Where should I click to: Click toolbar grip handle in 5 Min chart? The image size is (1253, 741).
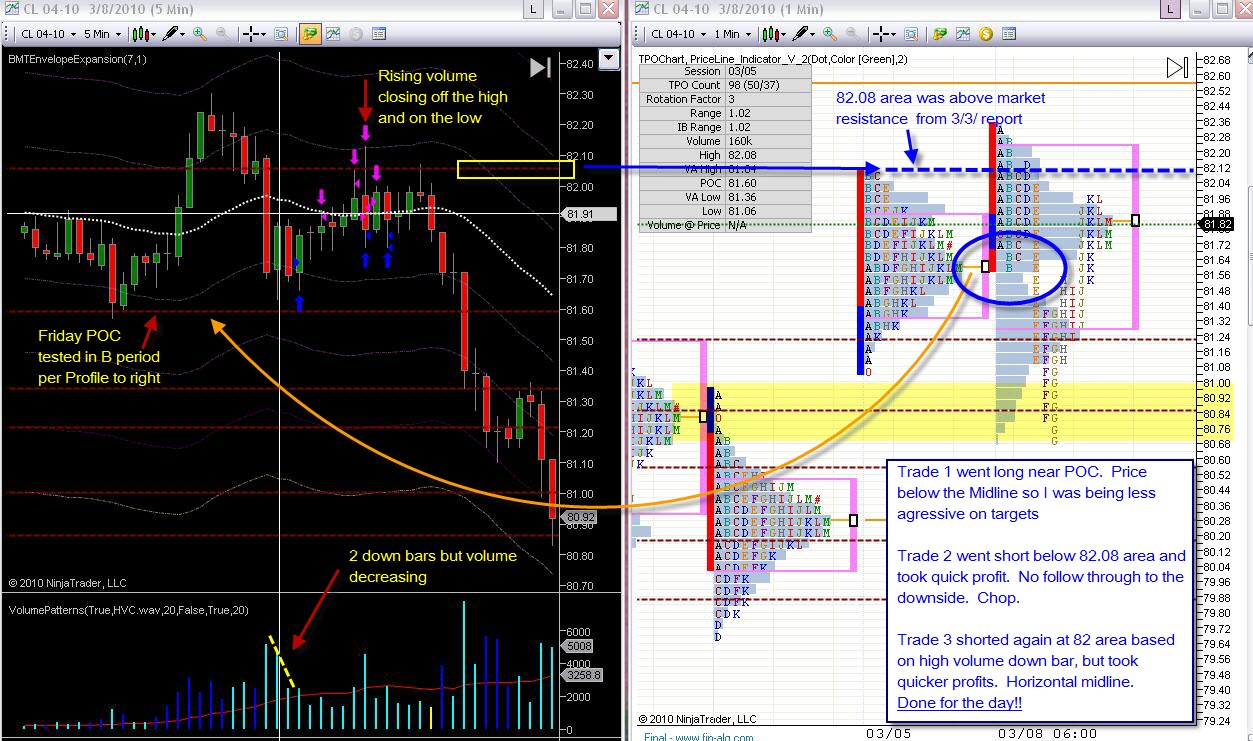[7, 34]
